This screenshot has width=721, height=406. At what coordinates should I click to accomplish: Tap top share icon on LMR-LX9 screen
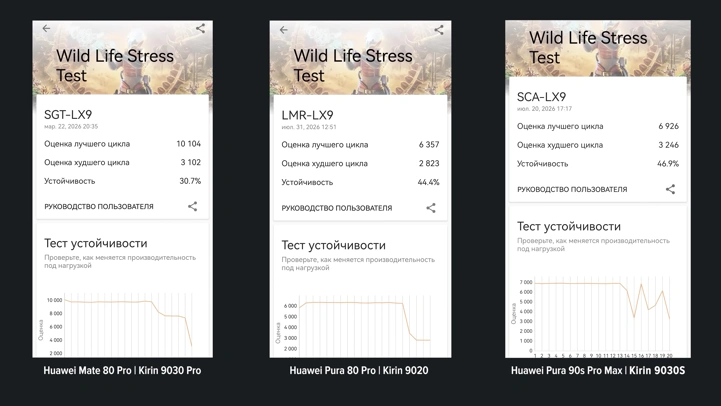tap(439, 30)
